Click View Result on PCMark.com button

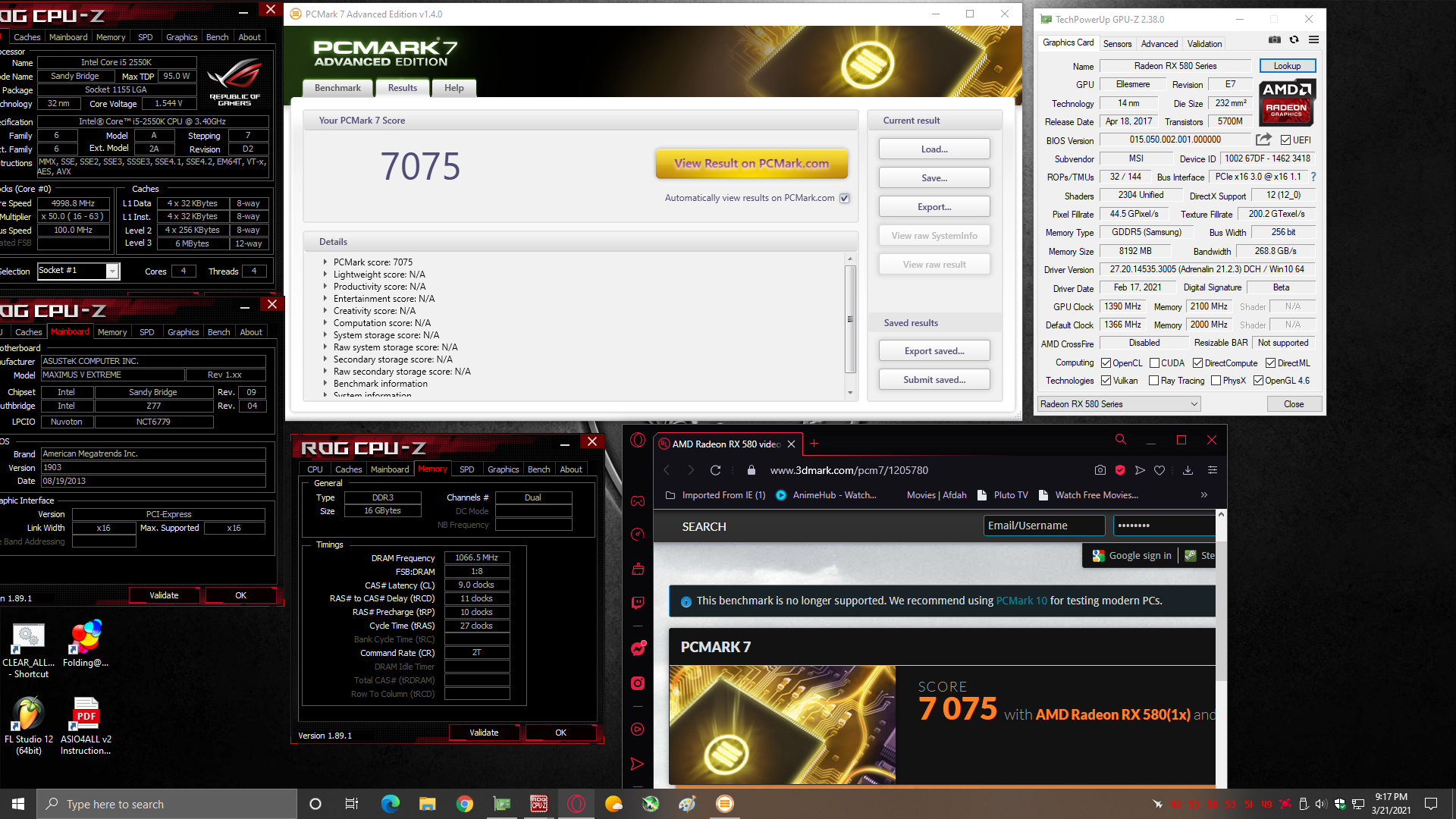(752, 164)
